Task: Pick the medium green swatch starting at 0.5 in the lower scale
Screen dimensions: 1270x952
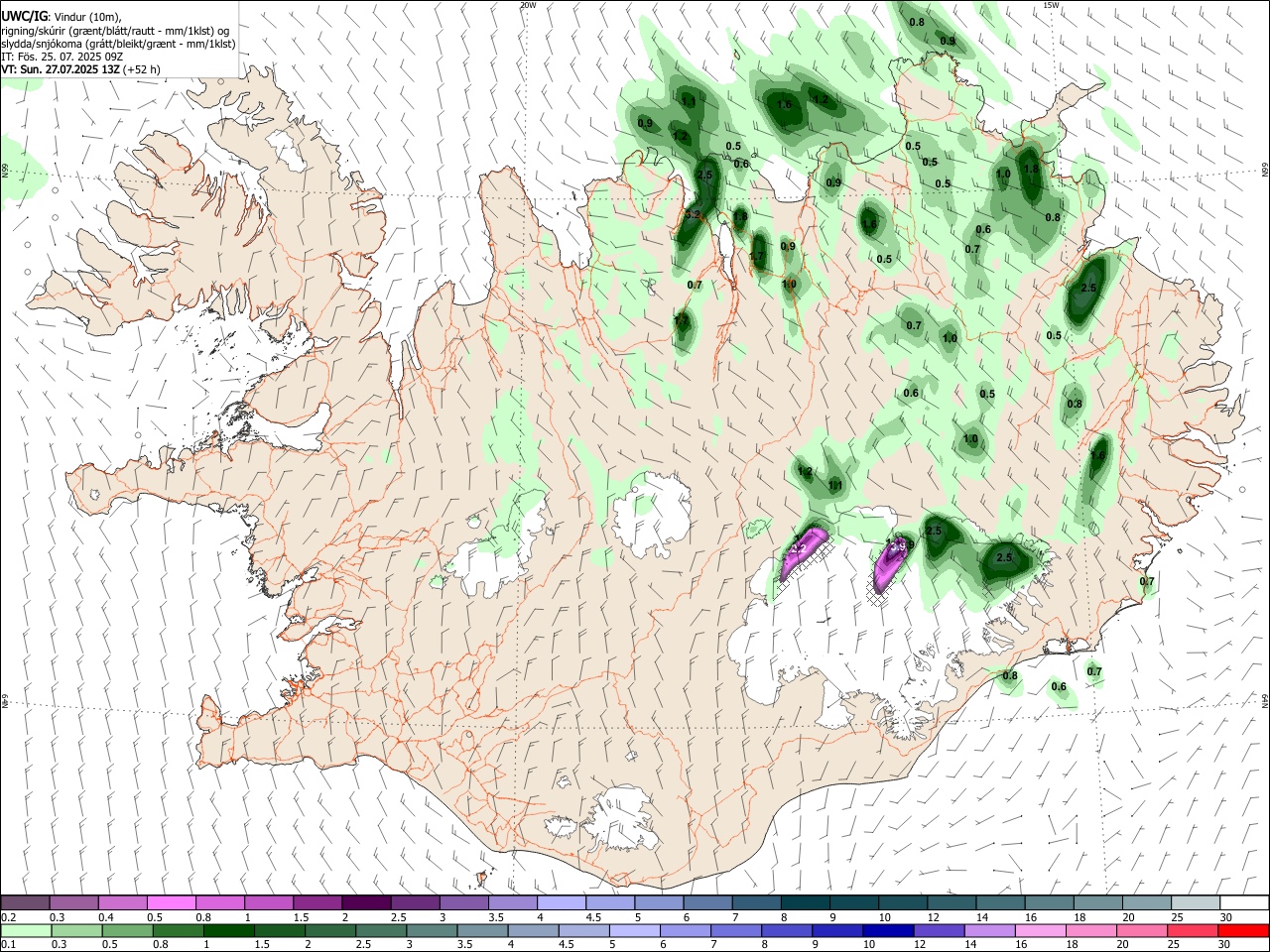Action: pos(127,930)
